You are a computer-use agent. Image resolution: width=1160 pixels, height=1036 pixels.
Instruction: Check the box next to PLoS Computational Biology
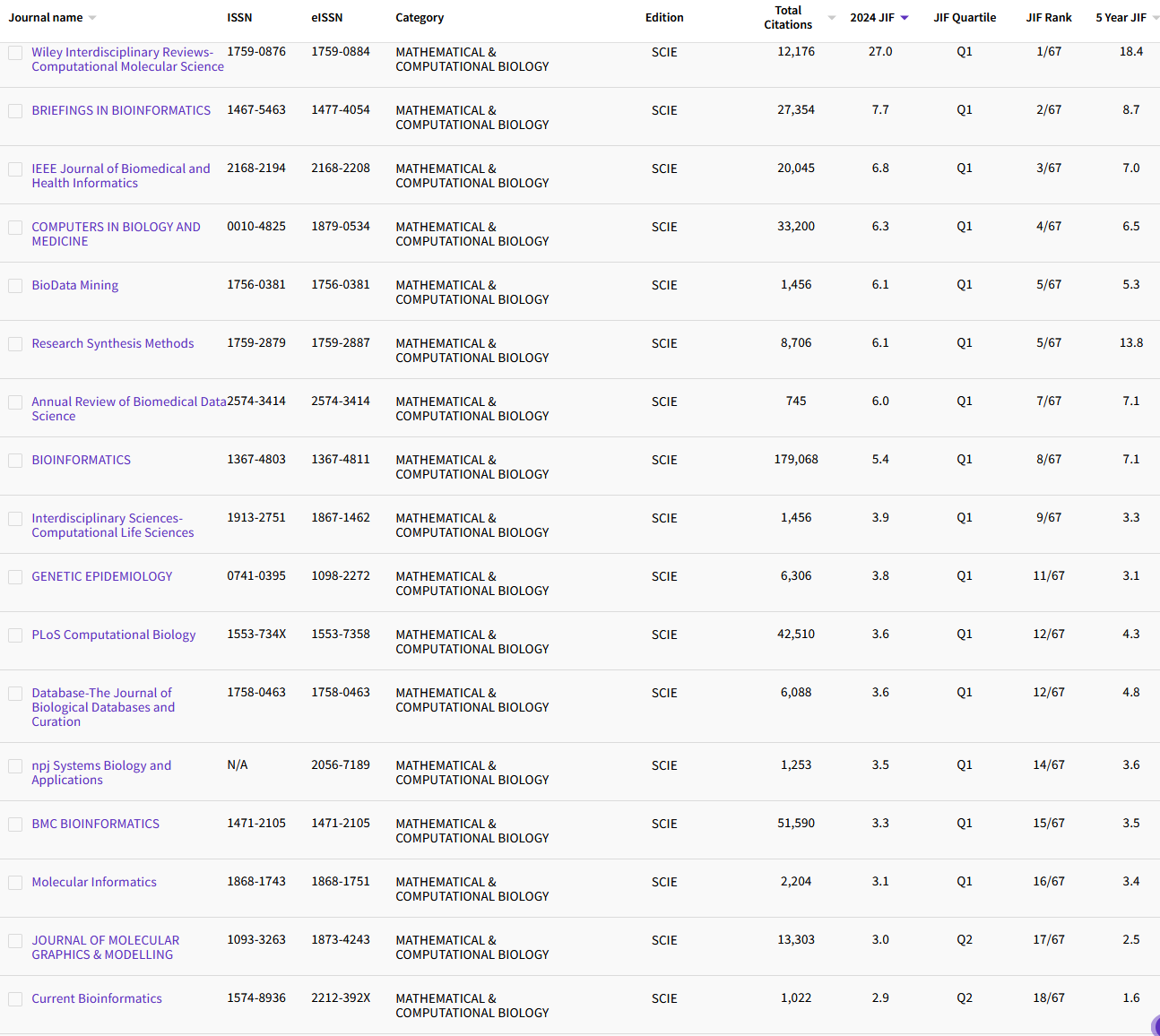click(x=15, y=635)
